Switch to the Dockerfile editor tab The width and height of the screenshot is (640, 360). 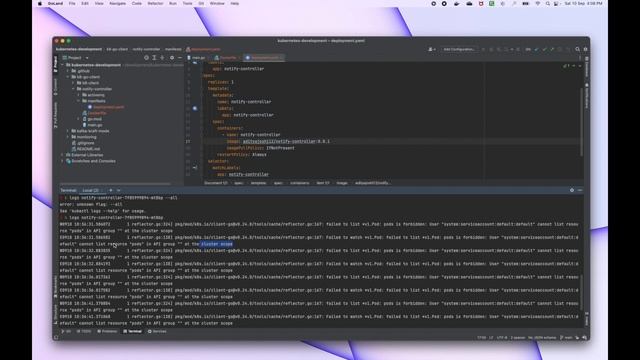point(226,58)
